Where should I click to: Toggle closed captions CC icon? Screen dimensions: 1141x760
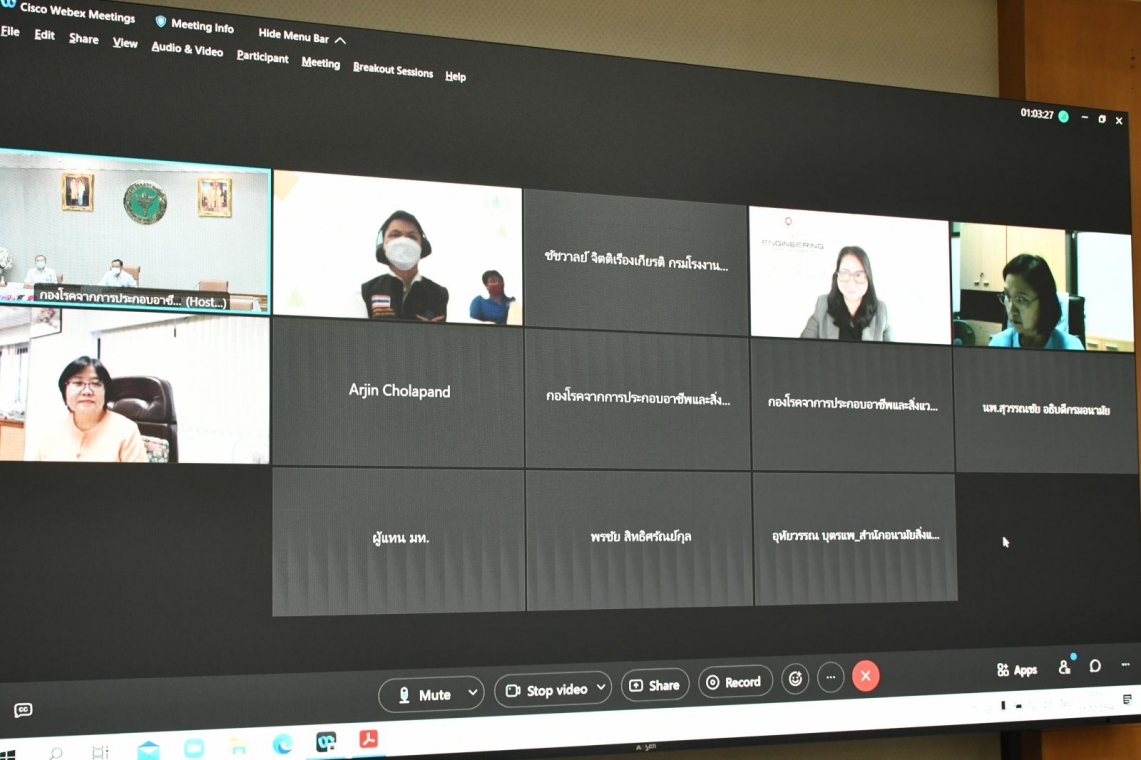click(23, 710)
